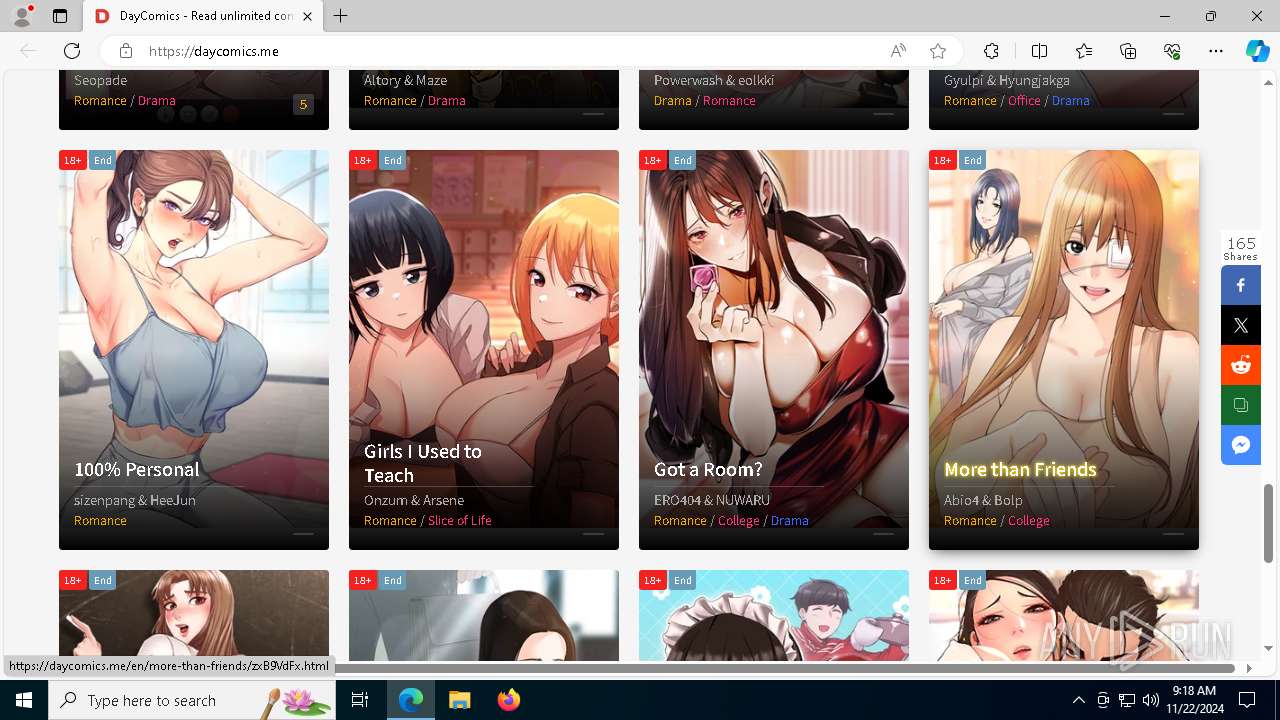The image size is (1280, 720).
Task: Launch Copilot sidebar
Action: click(1257, 51)
